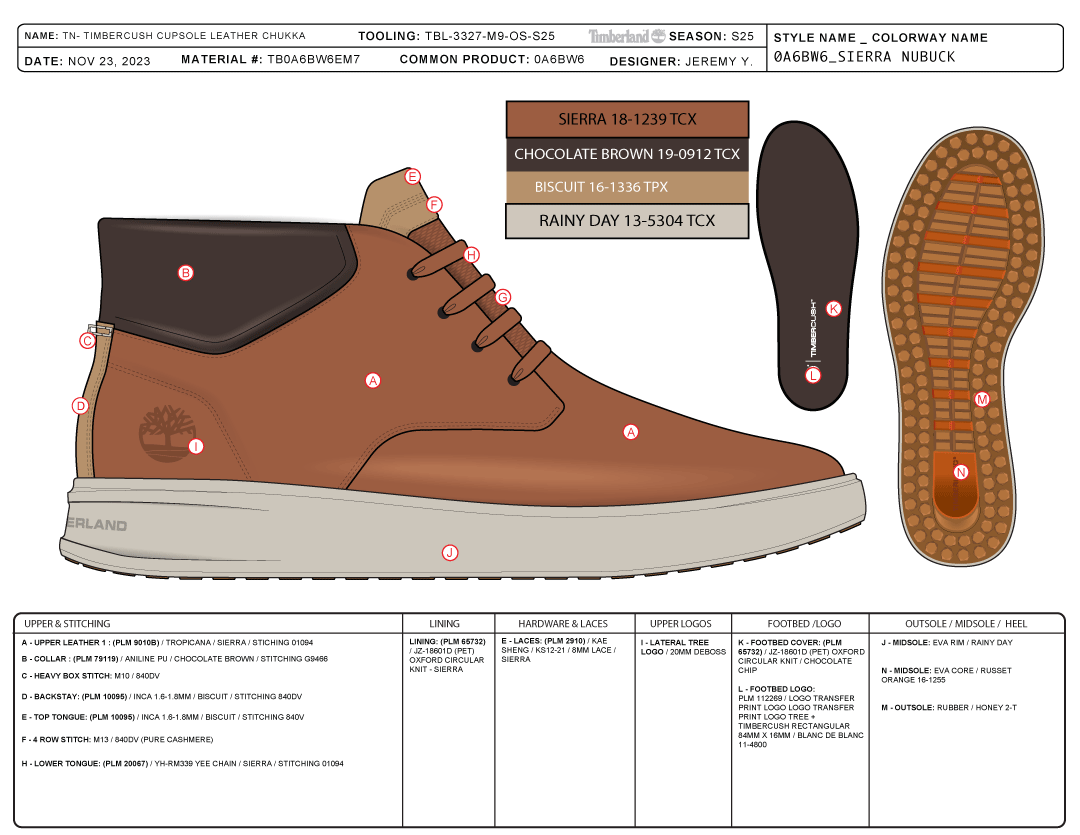Screen dimensions: 1080x835
Task: Click the L - FOOTBED LOGO spec entry
Action: tap(800, 717)
